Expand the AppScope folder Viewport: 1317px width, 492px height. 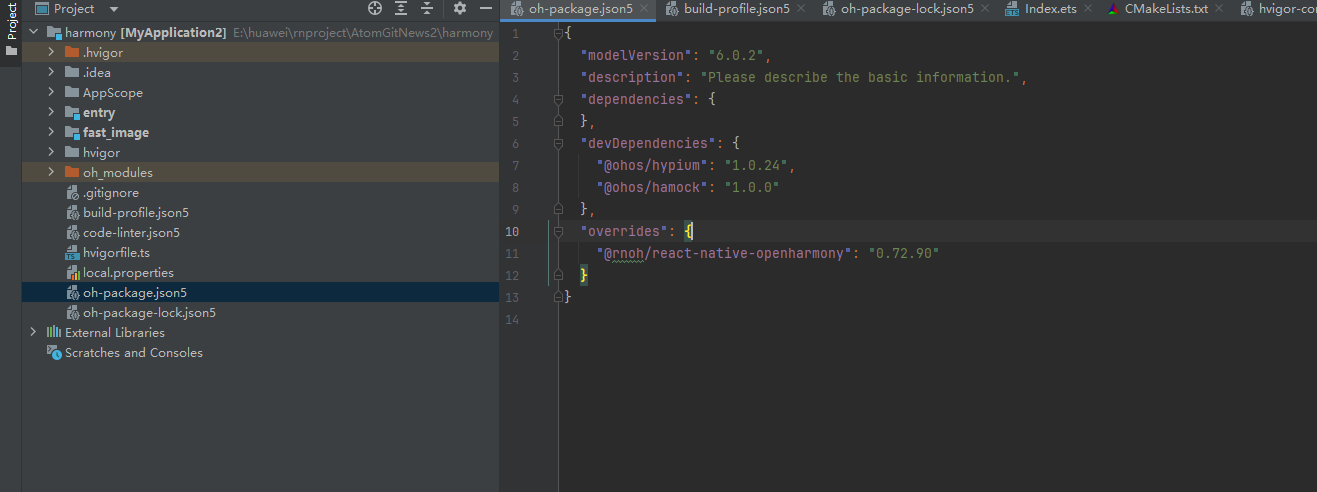pyautogui.click(x=51, y=93)
